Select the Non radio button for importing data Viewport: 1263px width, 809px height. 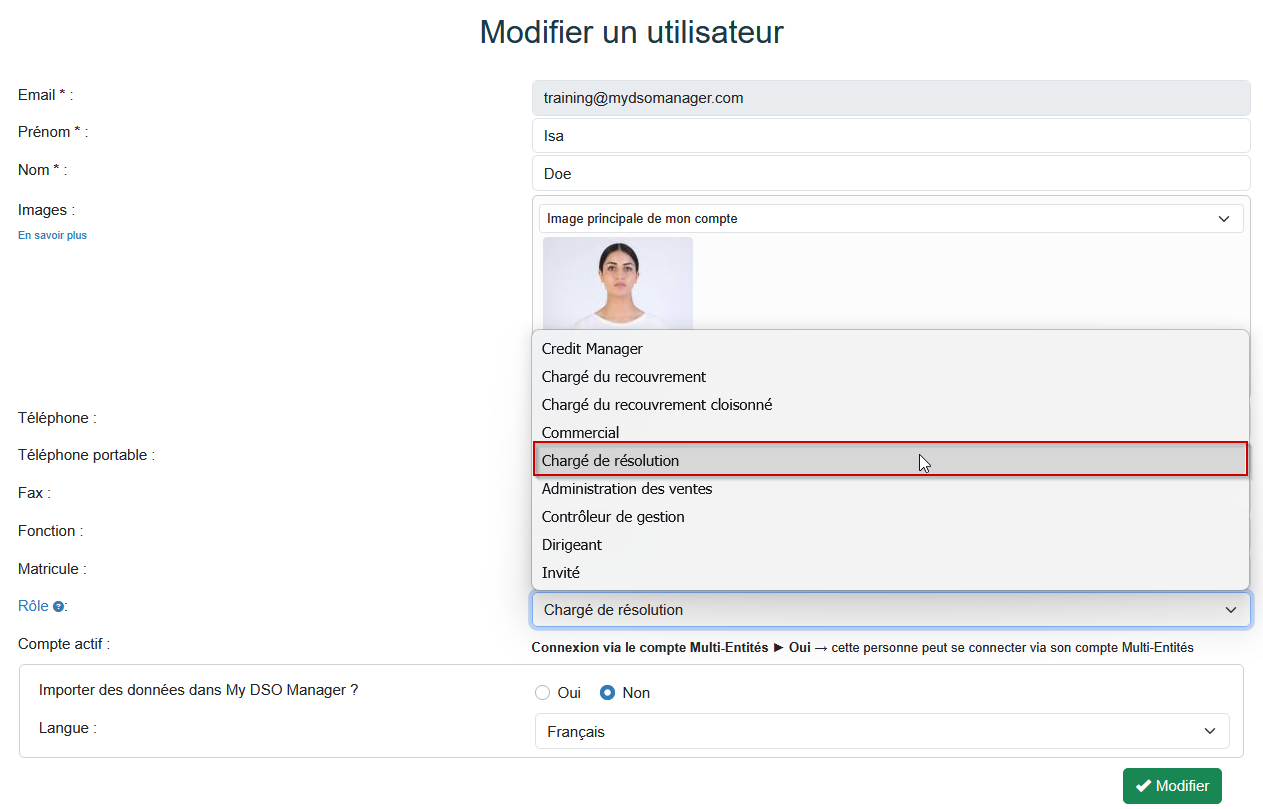608,692
